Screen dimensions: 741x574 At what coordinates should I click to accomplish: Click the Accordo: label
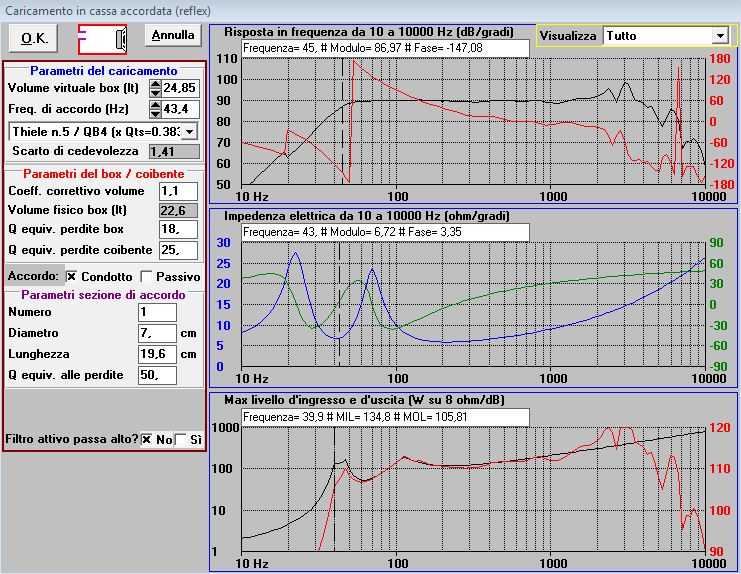point(33,276)
